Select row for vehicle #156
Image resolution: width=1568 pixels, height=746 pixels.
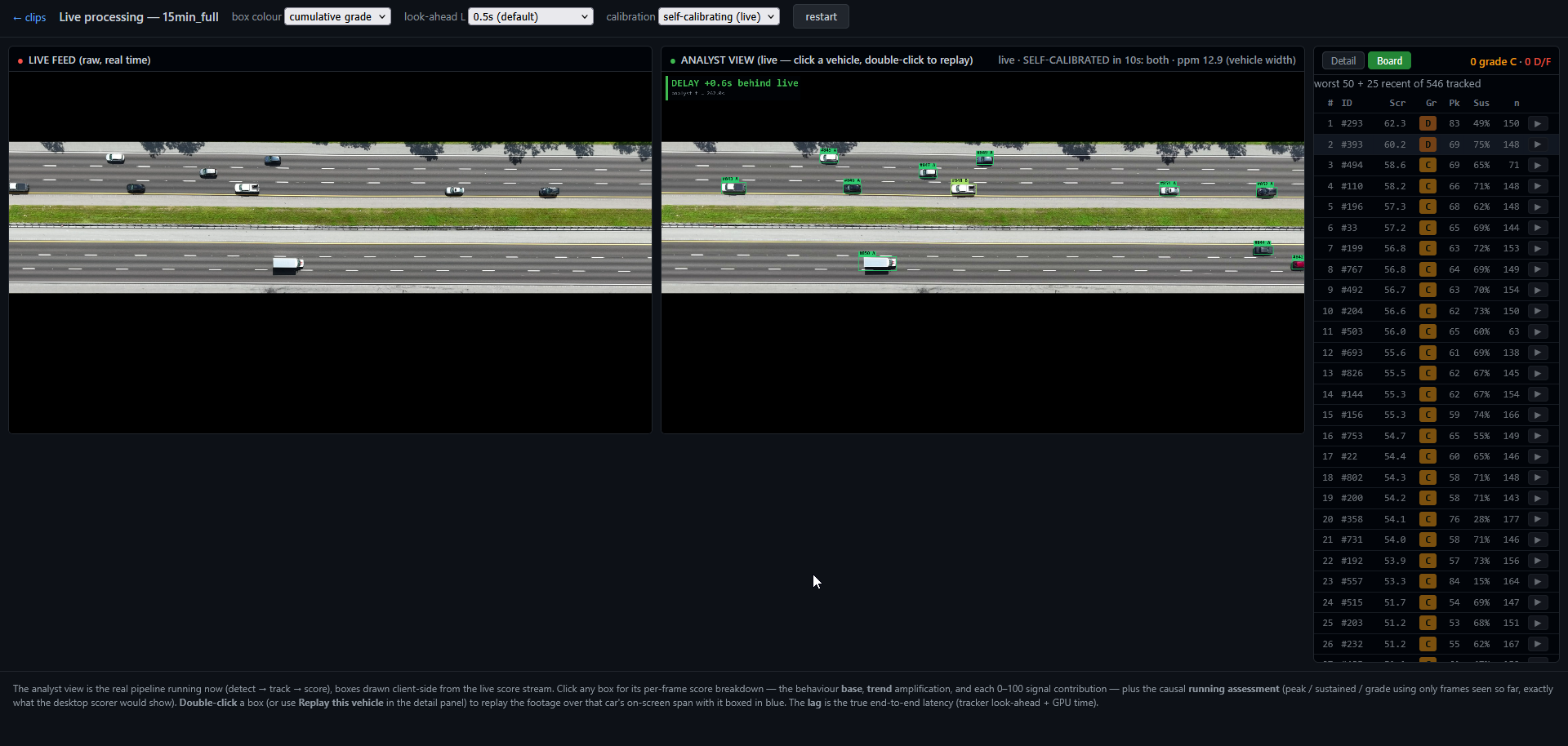(1436, 415)
